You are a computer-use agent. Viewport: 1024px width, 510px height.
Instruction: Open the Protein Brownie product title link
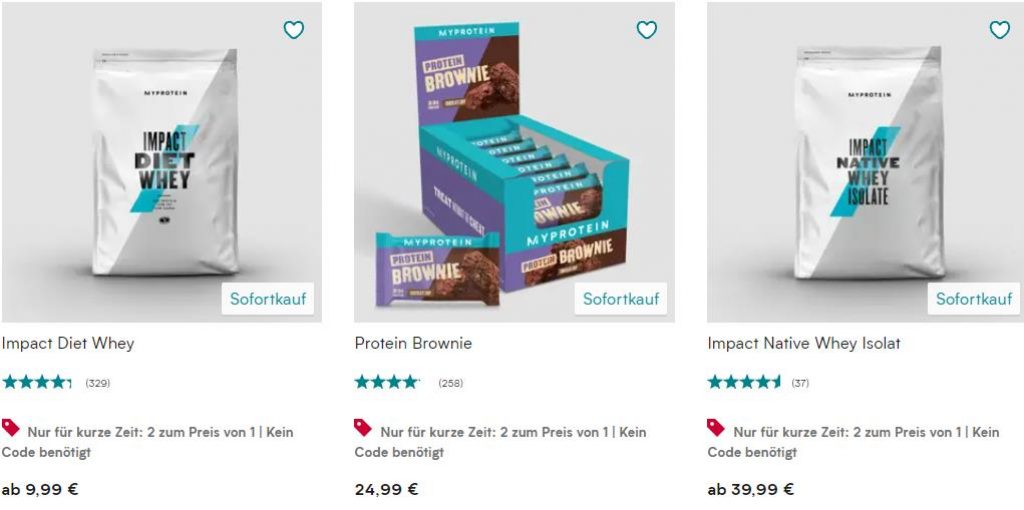click(413, 343)
